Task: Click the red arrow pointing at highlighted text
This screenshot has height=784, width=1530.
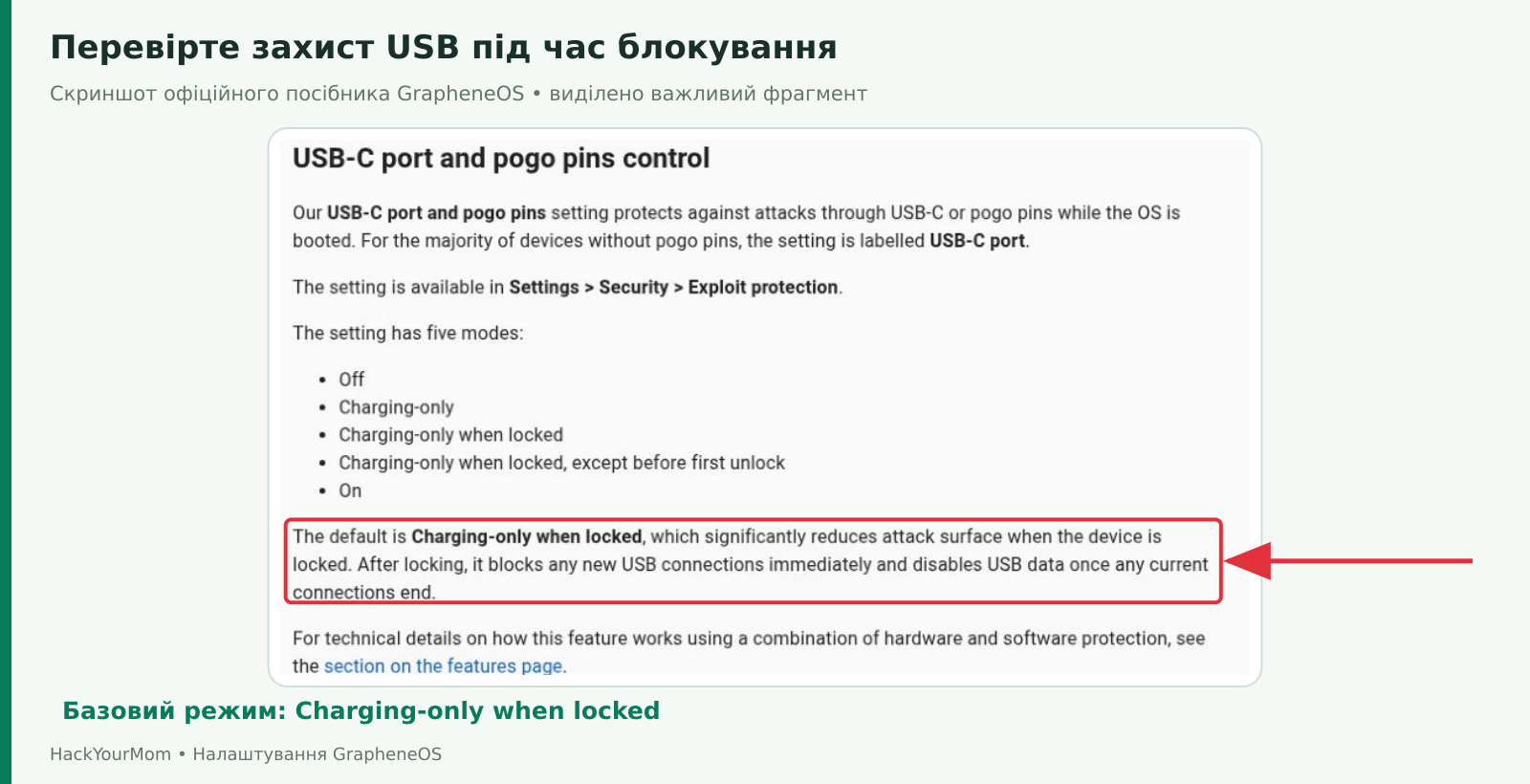Action: (1349, 560)
